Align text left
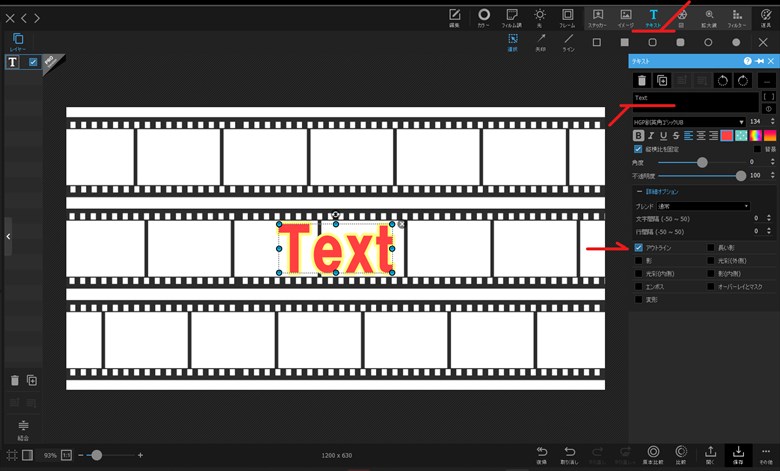The height and width of the screenshot is (471, 780). tap(688, 135)
